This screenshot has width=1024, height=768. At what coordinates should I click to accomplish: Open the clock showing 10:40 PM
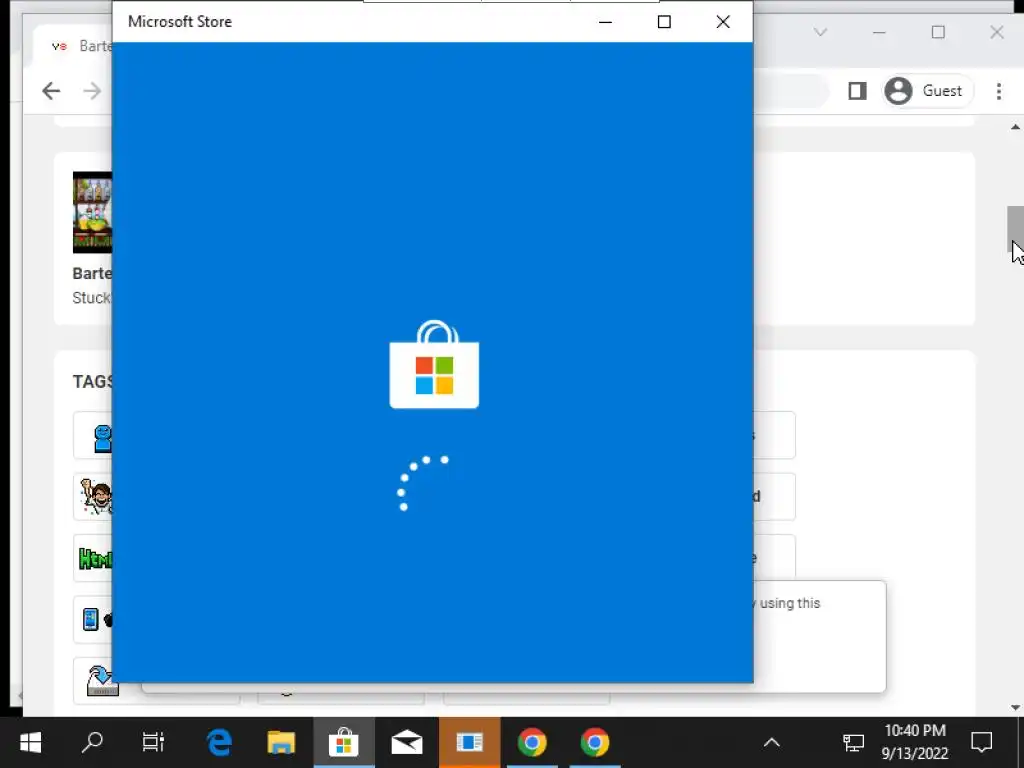pyautogui.click(x=915, y=742)
